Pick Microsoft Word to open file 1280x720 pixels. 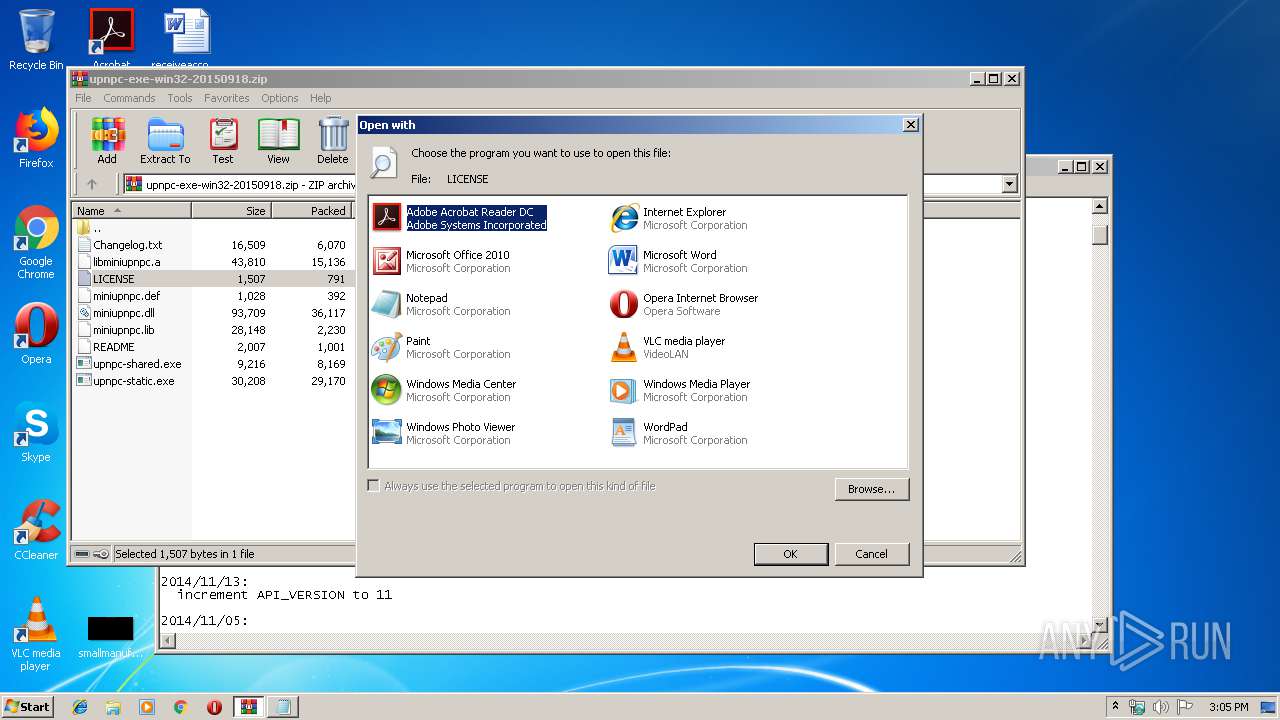tap(679, 261)
